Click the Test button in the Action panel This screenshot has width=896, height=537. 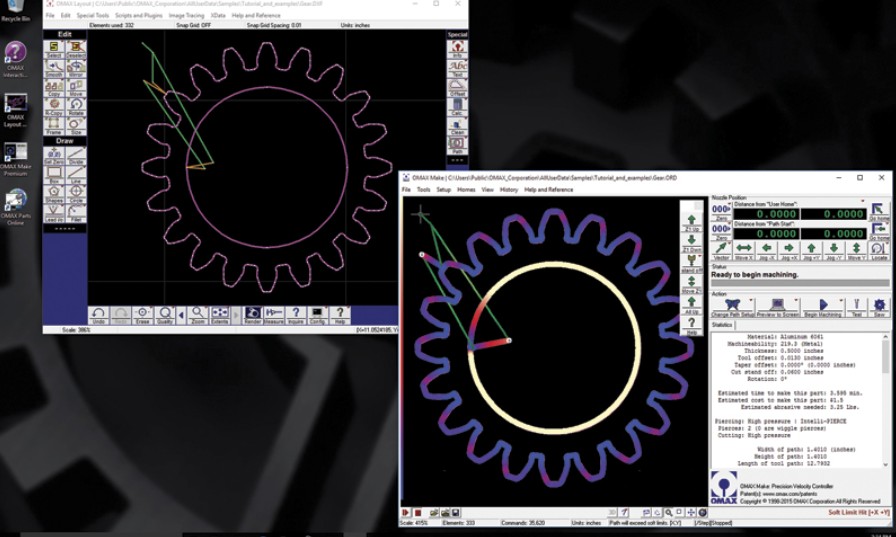[x=856, y=307]
